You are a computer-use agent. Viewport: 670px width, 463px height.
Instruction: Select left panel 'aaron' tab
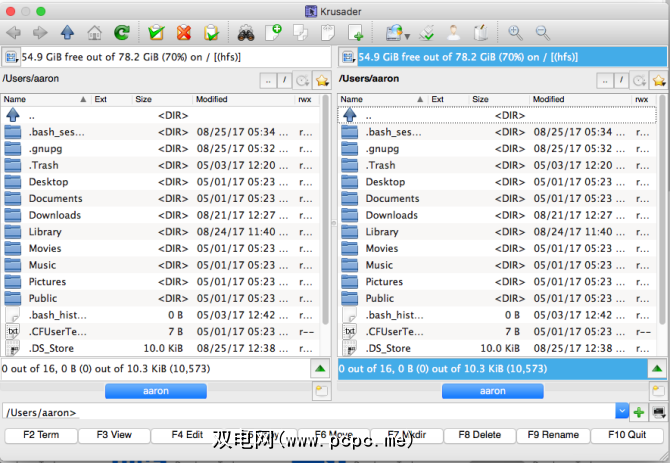coord(156,391)
